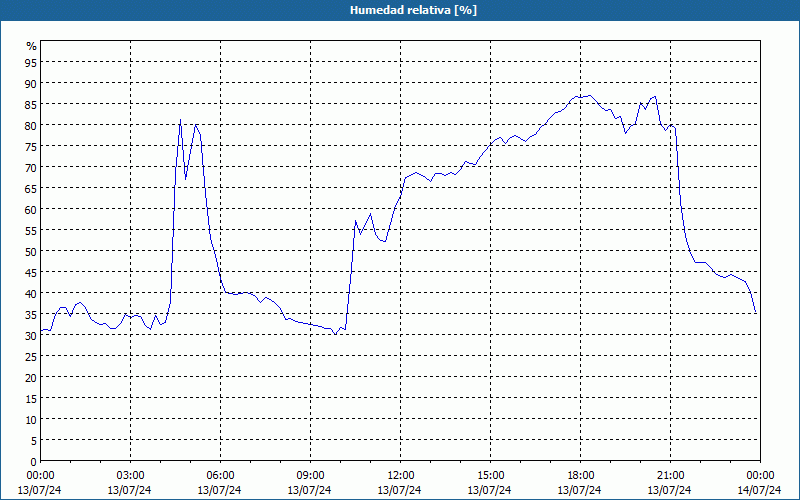
Task: Pick the 15 y-axis tick label
Action: 31,398
